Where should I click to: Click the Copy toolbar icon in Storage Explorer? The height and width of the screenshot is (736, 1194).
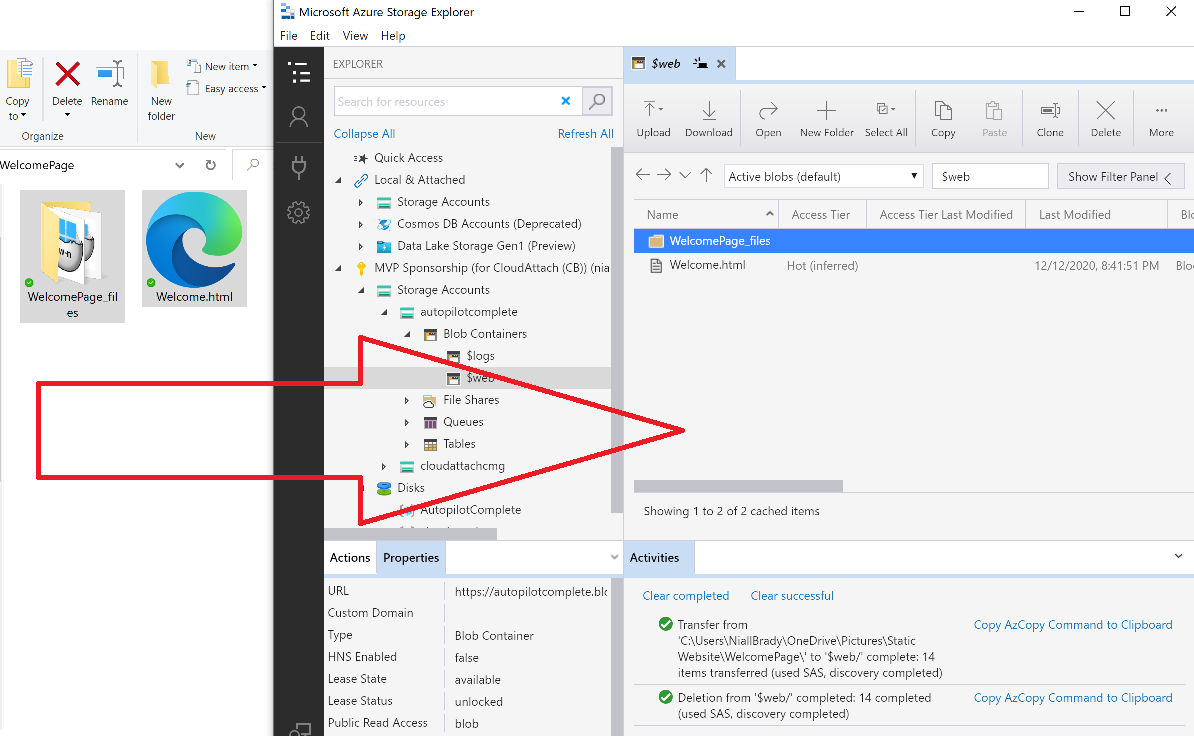943,111
